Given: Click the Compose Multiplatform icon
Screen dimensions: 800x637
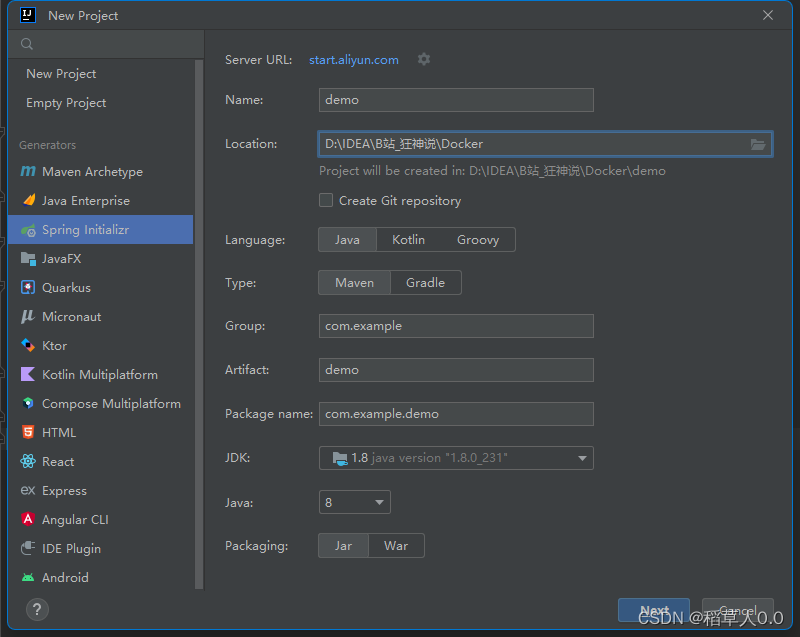Looking at the screenshot, I should (x=28, y=403).
